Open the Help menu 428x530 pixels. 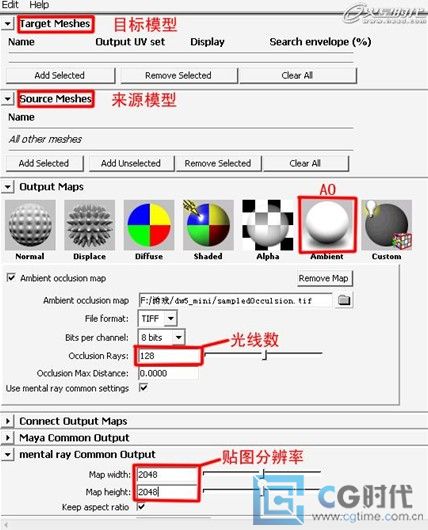(39, 5)
